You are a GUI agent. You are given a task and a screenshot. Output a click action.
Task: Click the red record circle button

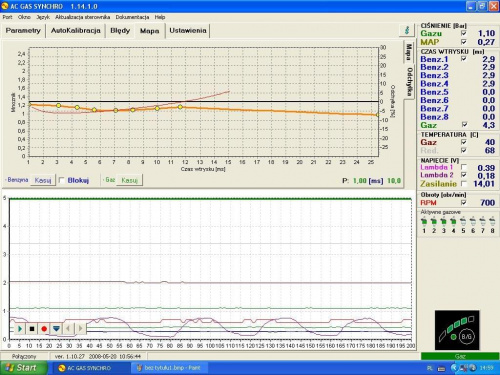(44, 329)
